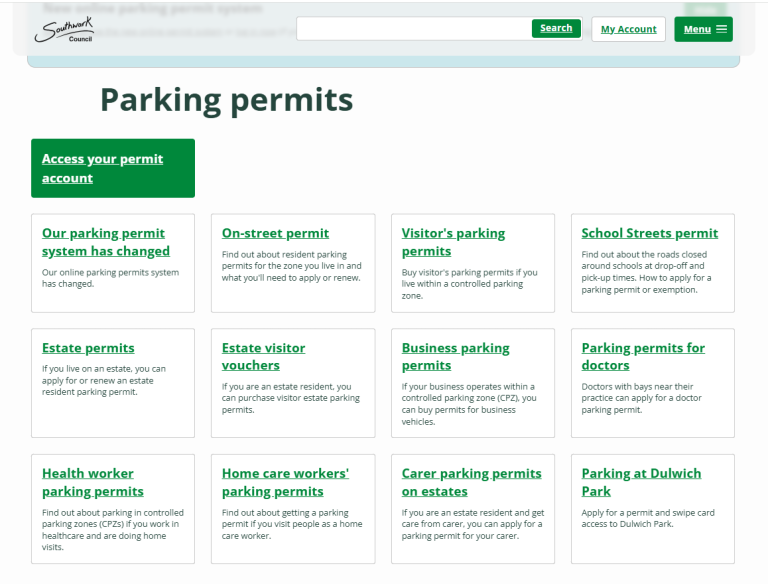Click the Southwark Council logo

pyautogui.click(x=64, y=31)
